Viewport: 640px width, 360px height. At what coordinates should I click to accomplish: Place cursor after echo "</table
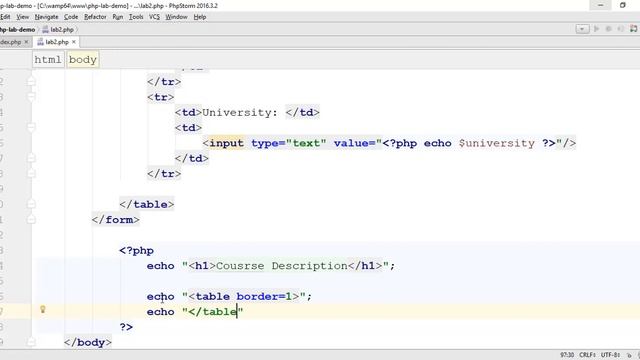click(x=237, y=312)
